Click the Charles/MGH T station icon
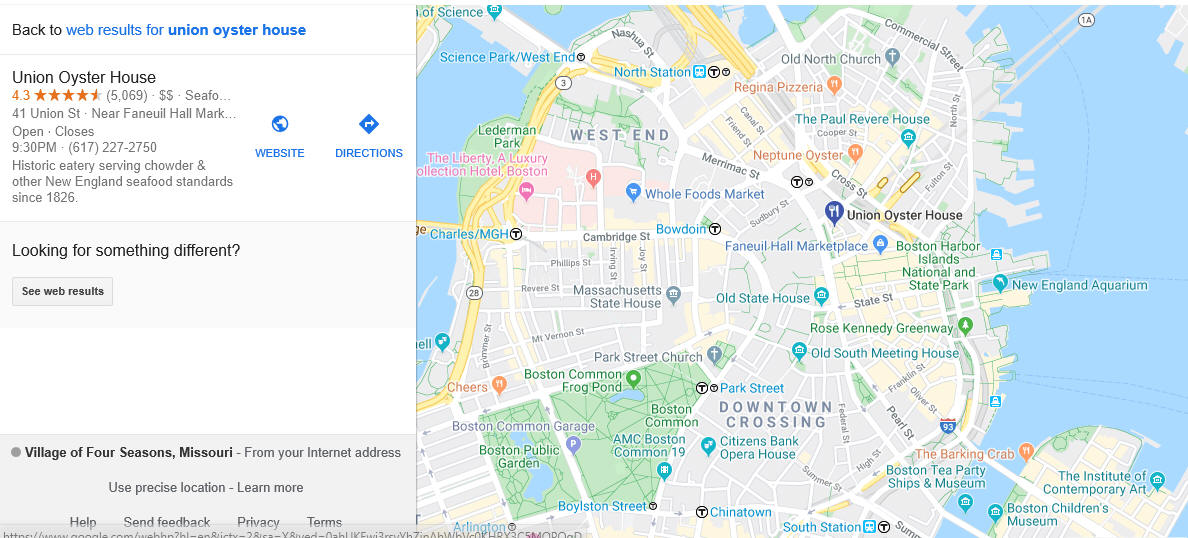1188x538 pixels. click(x=516, y=234)
